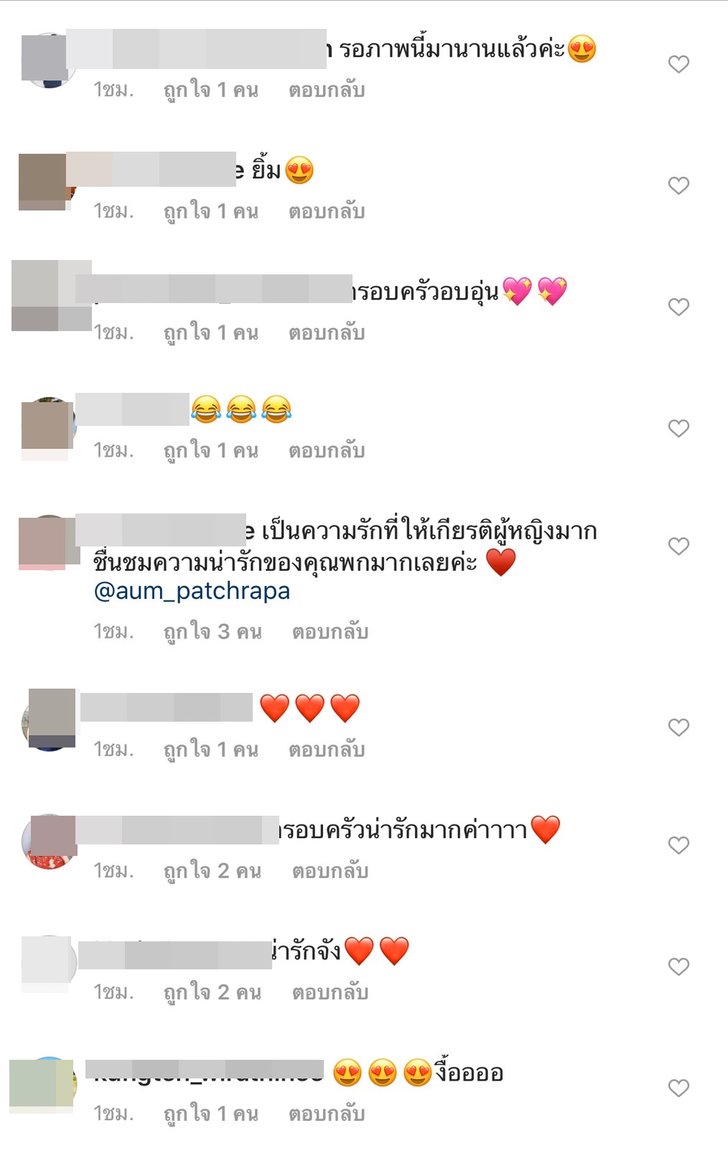Like the "ครอบครัวอบอุ่น" comment with its heart

[x=678, y=307]
